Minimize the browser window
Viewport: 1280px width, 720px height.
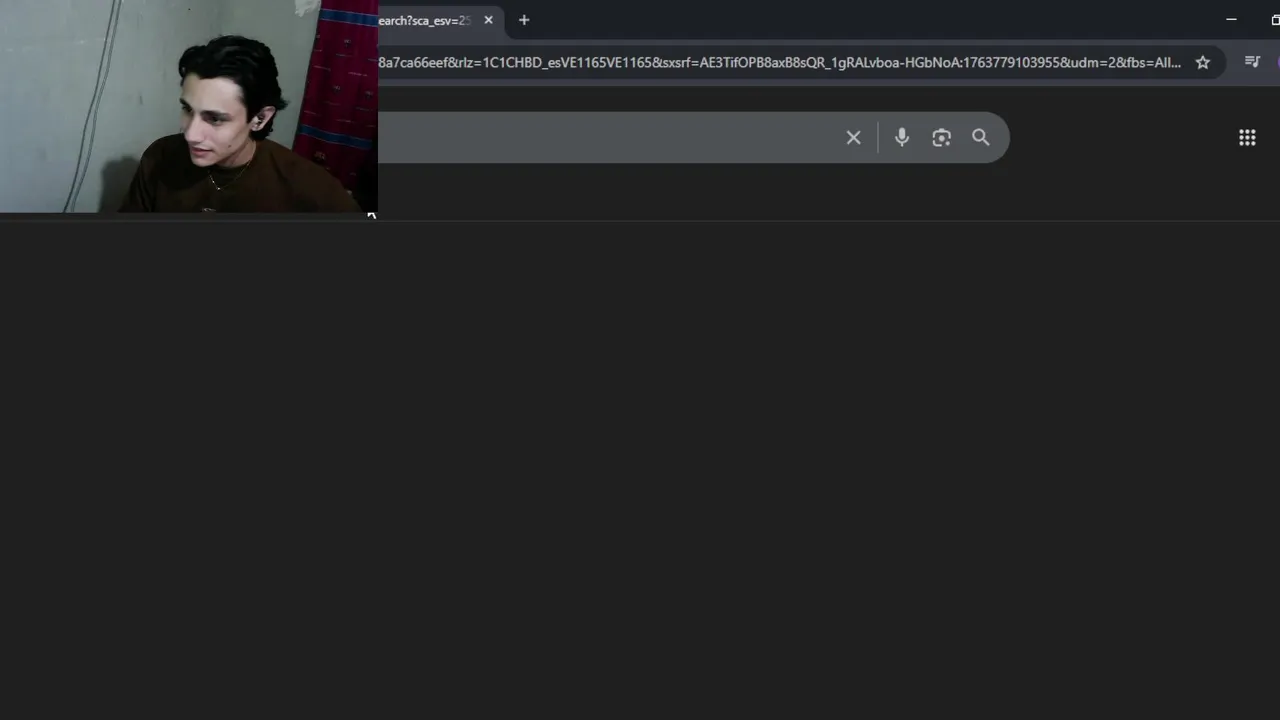(1231, 20)
